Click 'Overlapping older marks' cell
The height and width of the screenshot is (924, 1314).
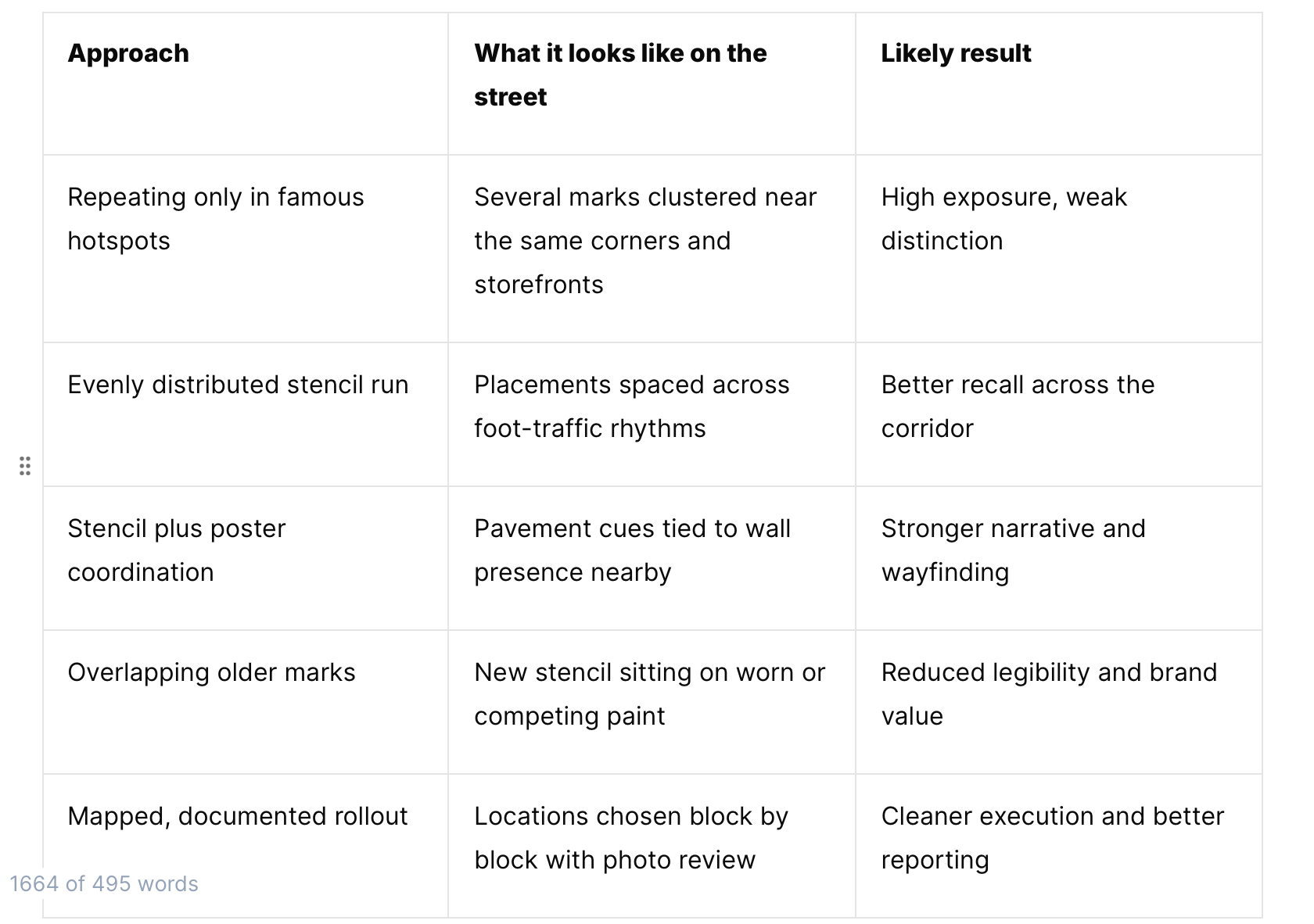click(246, 702)
